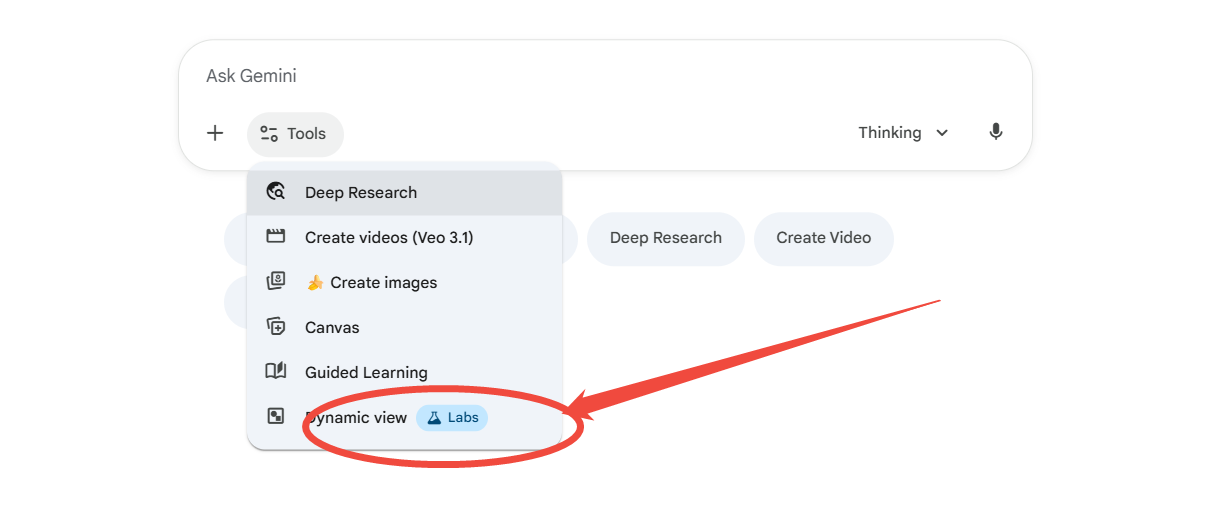
Task: Click the Create images icon
Action: pyautogui.click(x=276, y=282)
